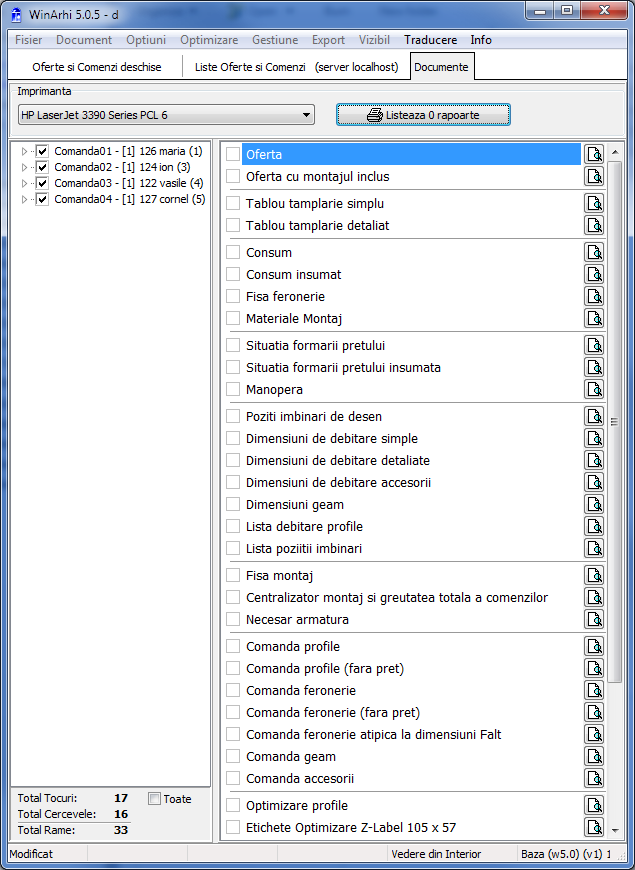Preview the Dimensiuni geam report

coord(594,504)
